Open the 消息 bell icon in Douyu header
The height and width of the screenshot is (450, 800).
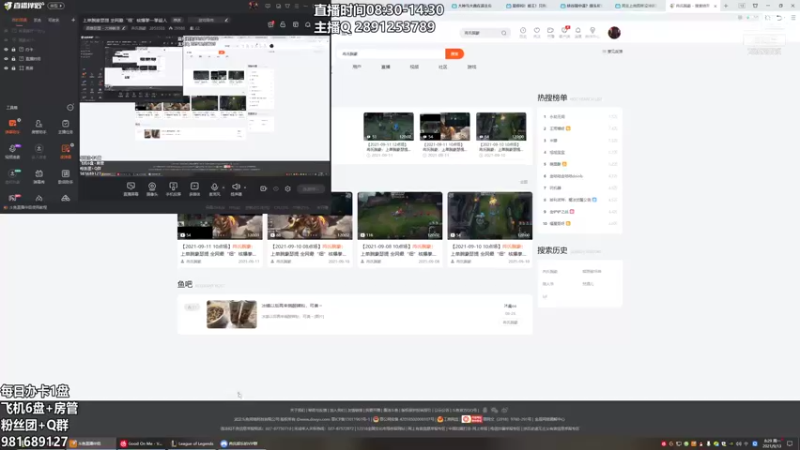(578, 32)
